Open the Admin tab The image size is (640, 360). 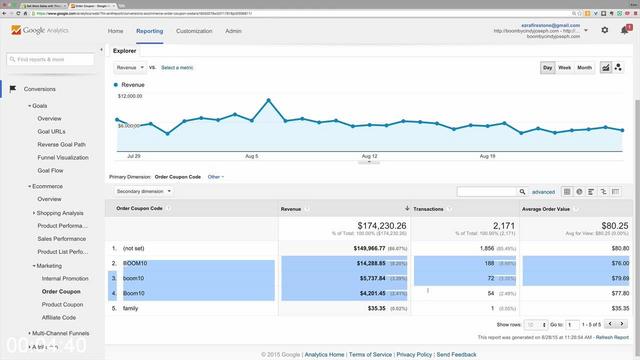(x=233, y=31)
